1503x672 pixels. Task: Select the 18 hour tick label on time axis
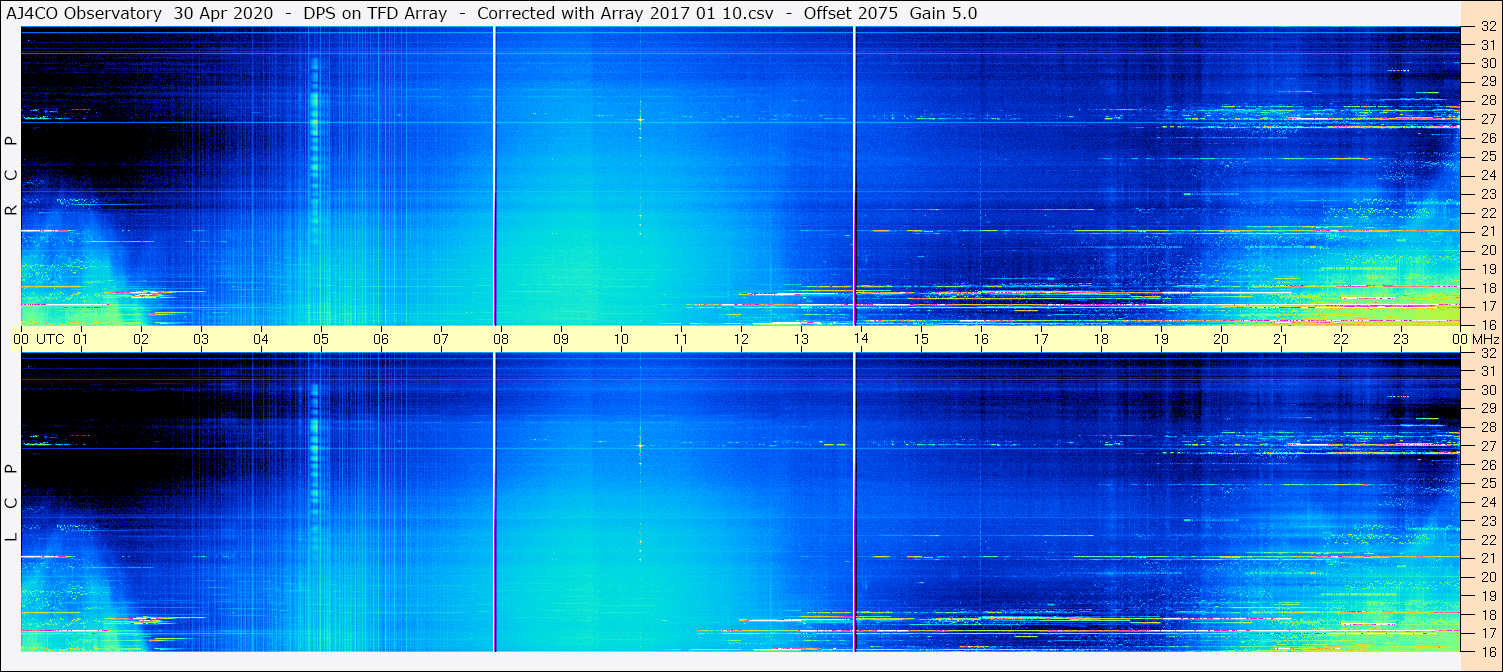(x=1101, y=340)
